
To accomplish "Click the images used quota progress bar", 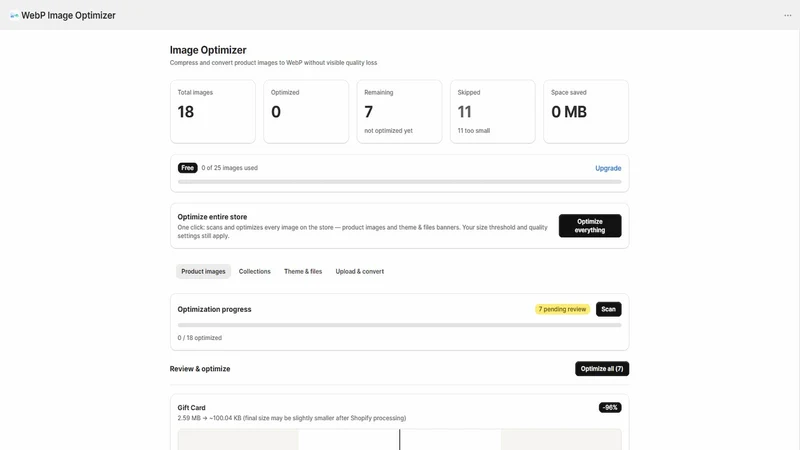I will 399,182.
